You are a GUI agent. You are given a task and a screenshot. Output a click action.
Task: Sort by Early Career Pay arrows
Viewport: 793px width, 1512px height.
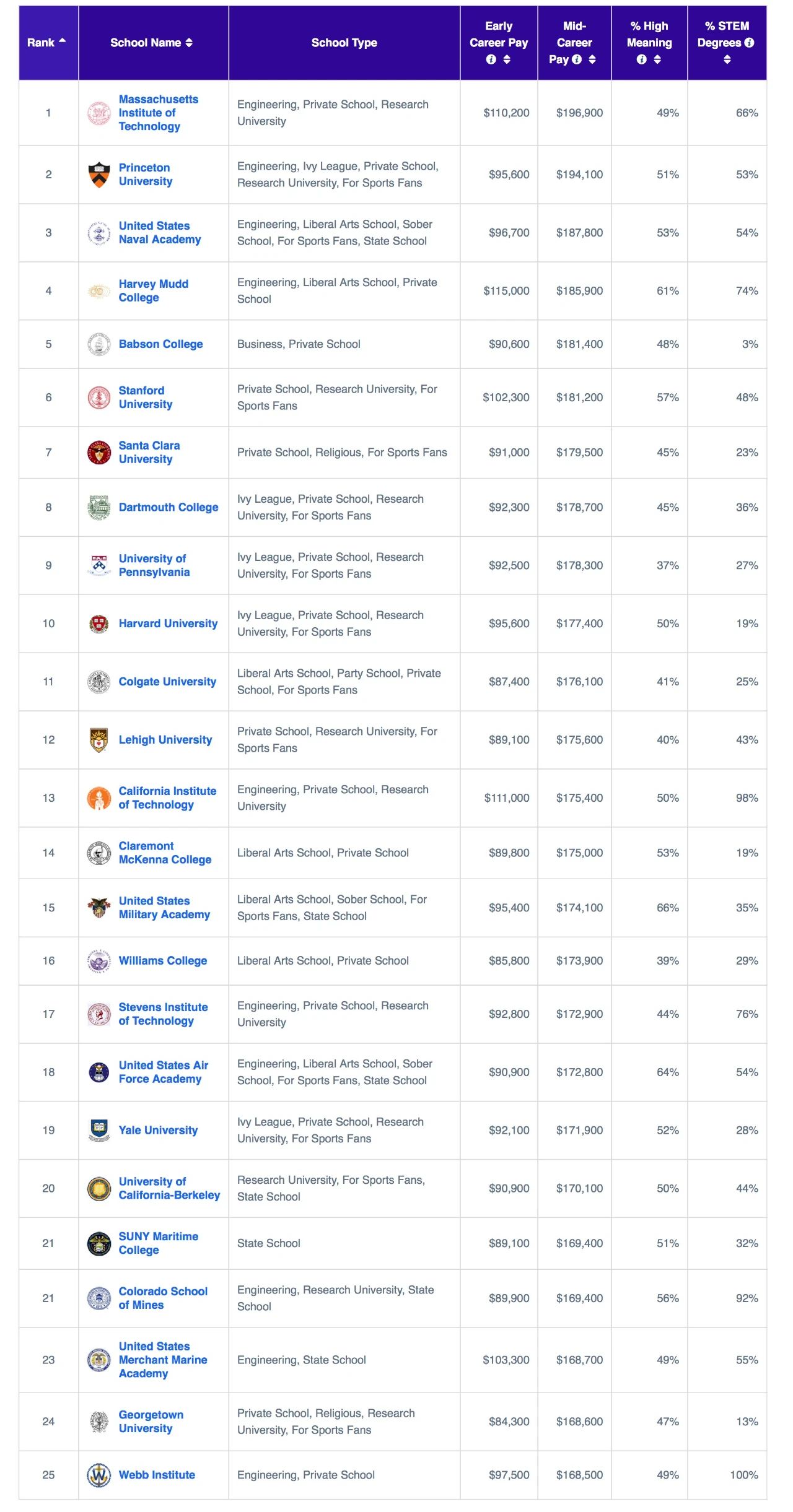pyautogui.click(x=507, y=59)
